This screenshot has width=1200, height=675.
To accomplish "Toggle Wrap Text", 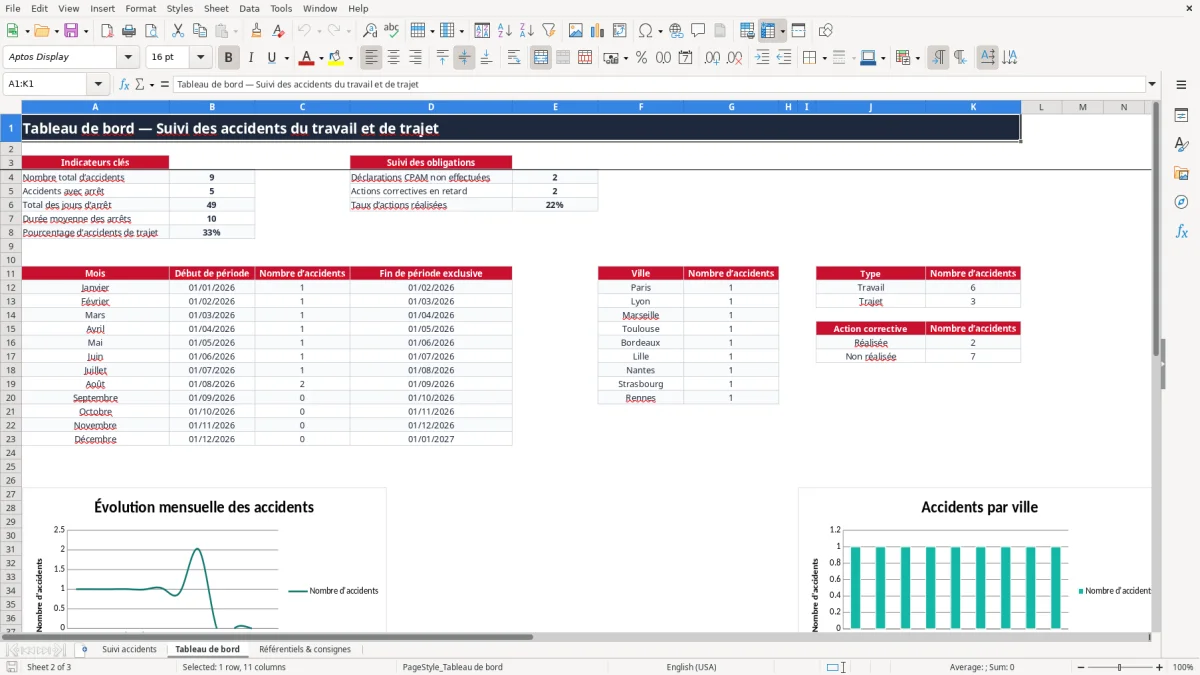I will pos(514,57).
